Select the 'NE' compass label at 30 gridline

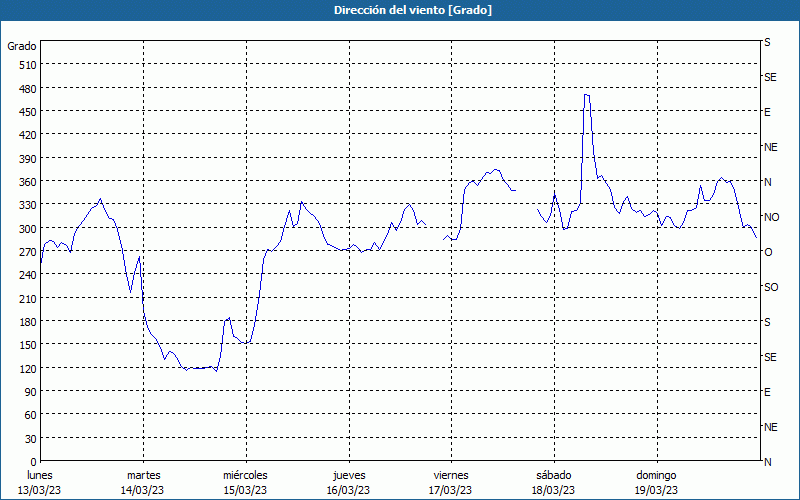point(771,427)
